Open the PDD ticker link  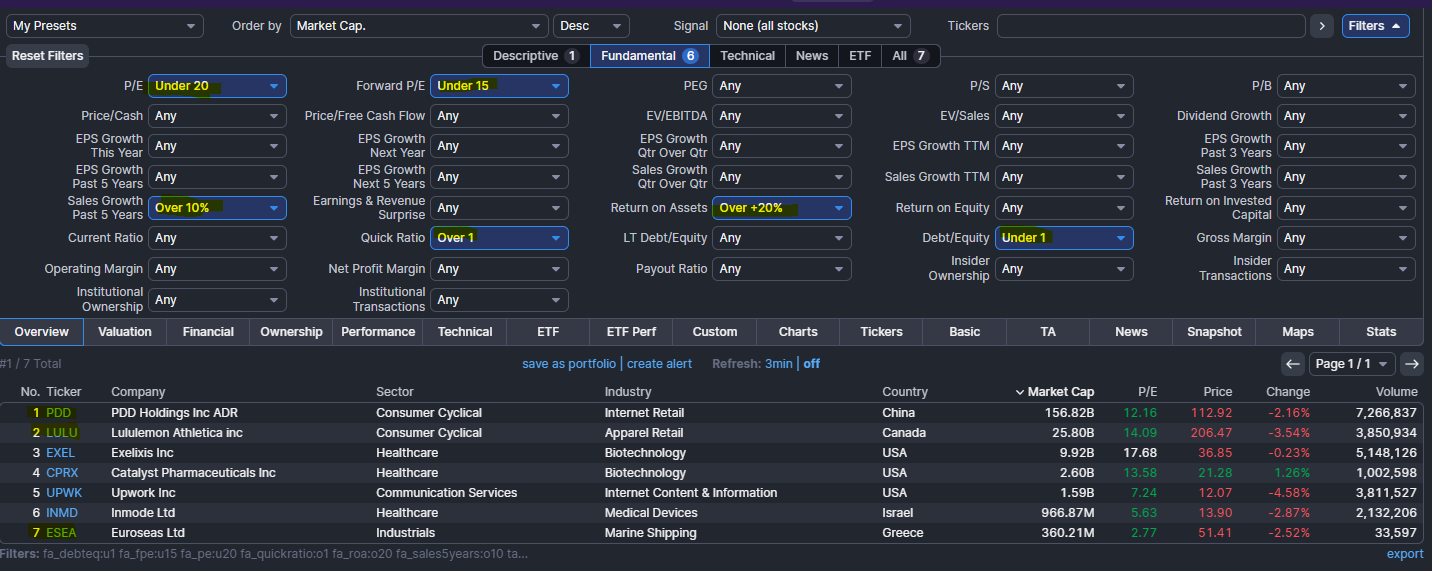(59, 413)
